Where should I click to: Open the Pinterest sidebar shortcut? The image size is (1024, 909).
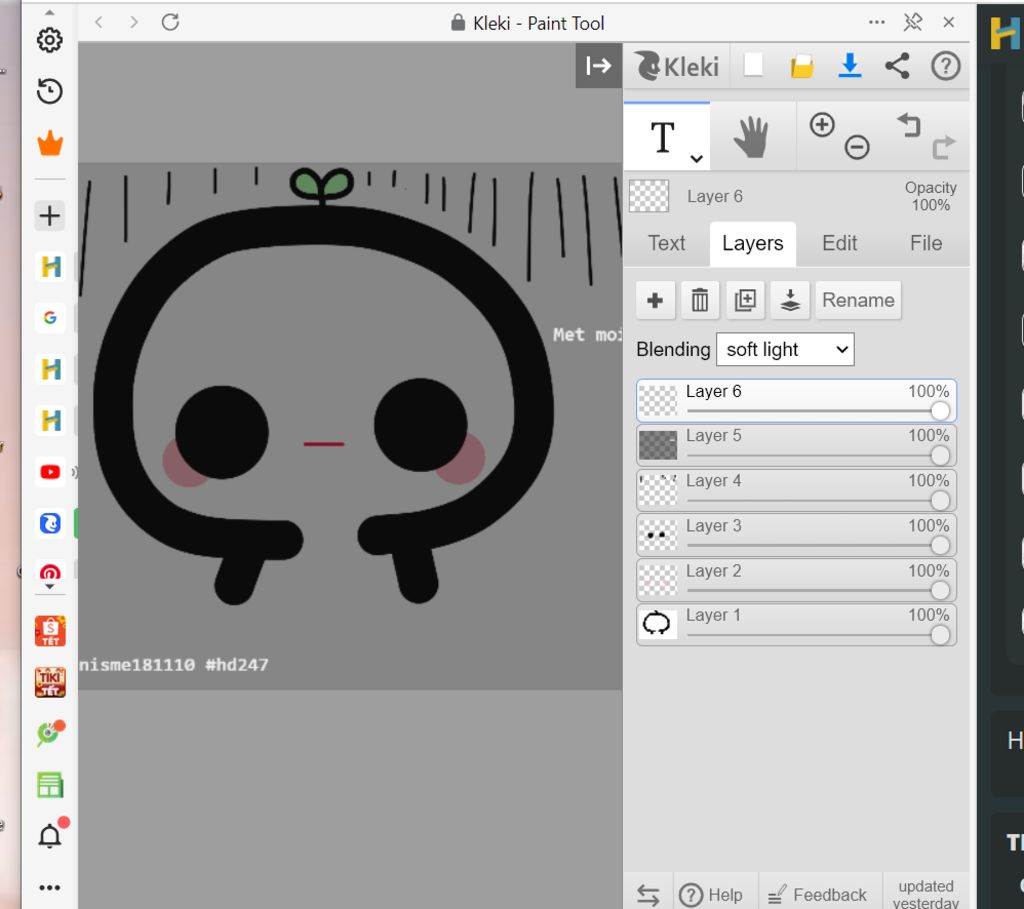[x=50, y=573]
